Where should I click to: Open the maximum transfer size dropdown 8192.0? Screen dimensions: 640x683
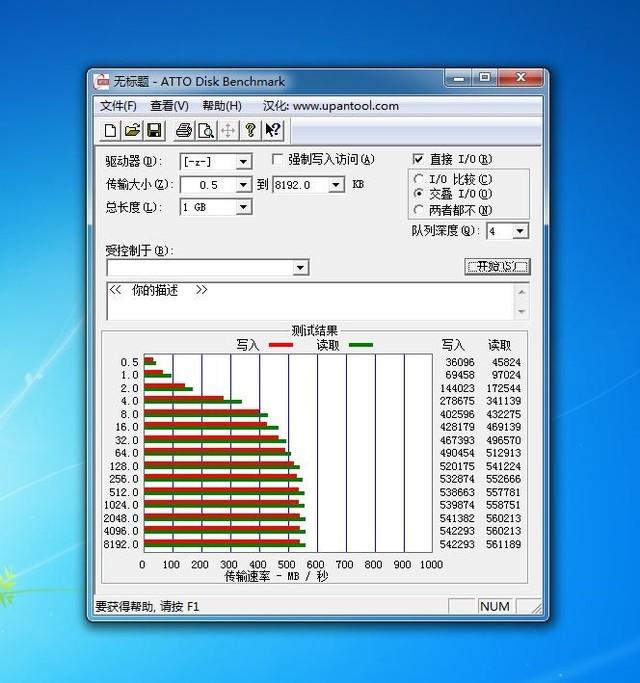[336, 185]
